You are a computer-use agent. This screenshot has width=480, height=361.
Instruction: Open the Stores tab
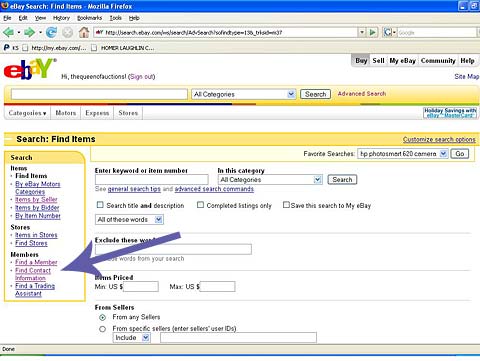pos(128,113)
